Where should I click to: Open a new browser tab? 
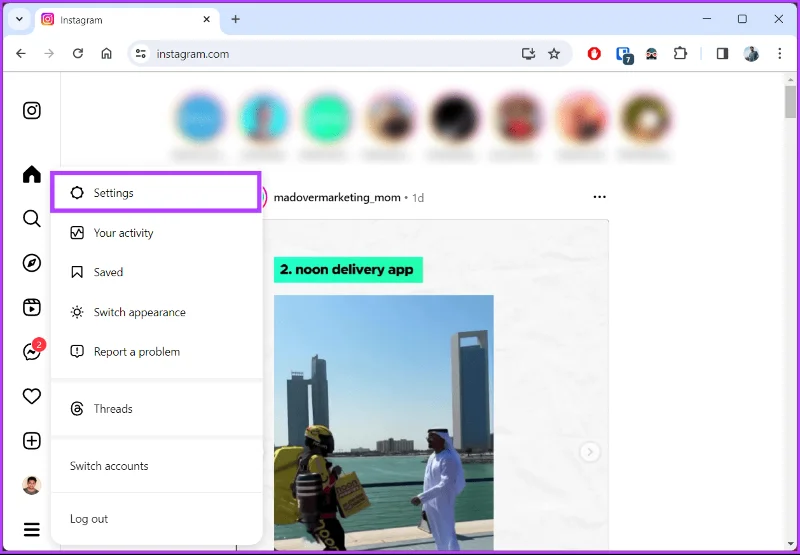click(235, 19)
